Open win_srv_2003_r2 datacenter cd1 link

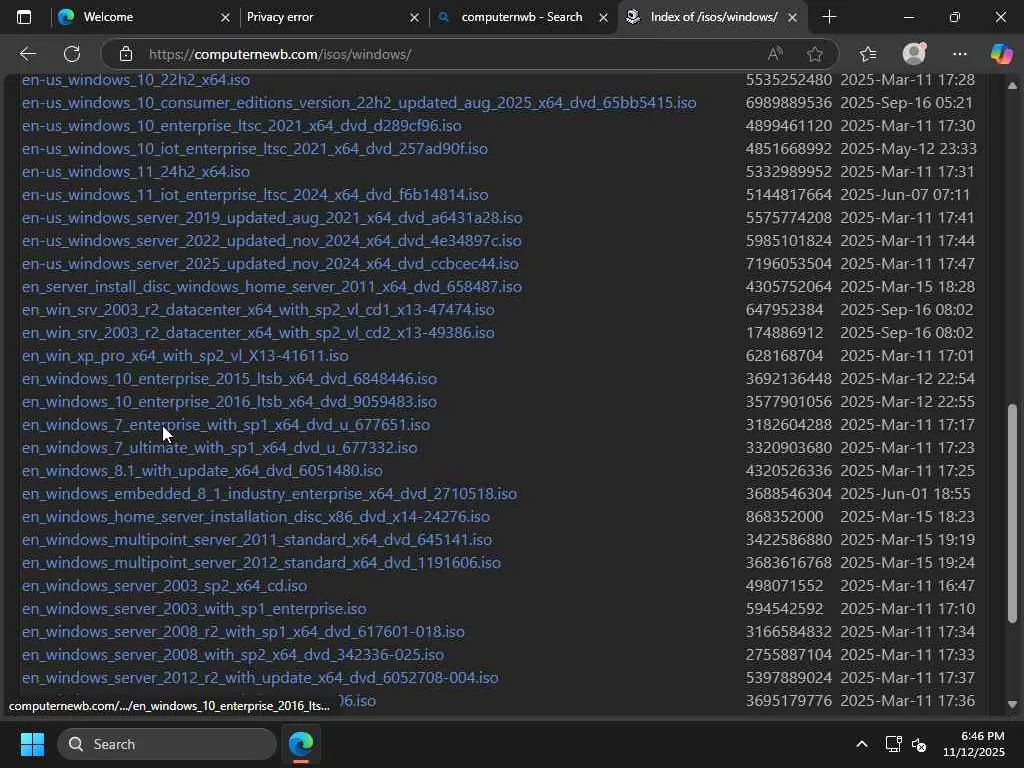pyautogui.click(x=258, y=310)
